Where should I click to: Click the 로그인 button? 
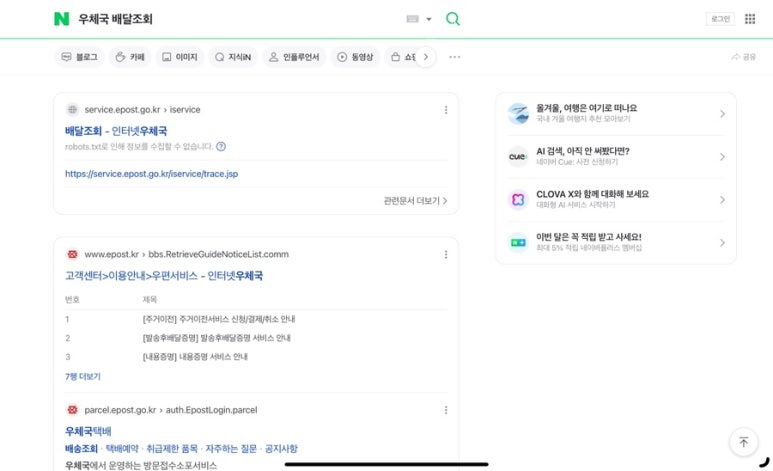pos(720,19)
